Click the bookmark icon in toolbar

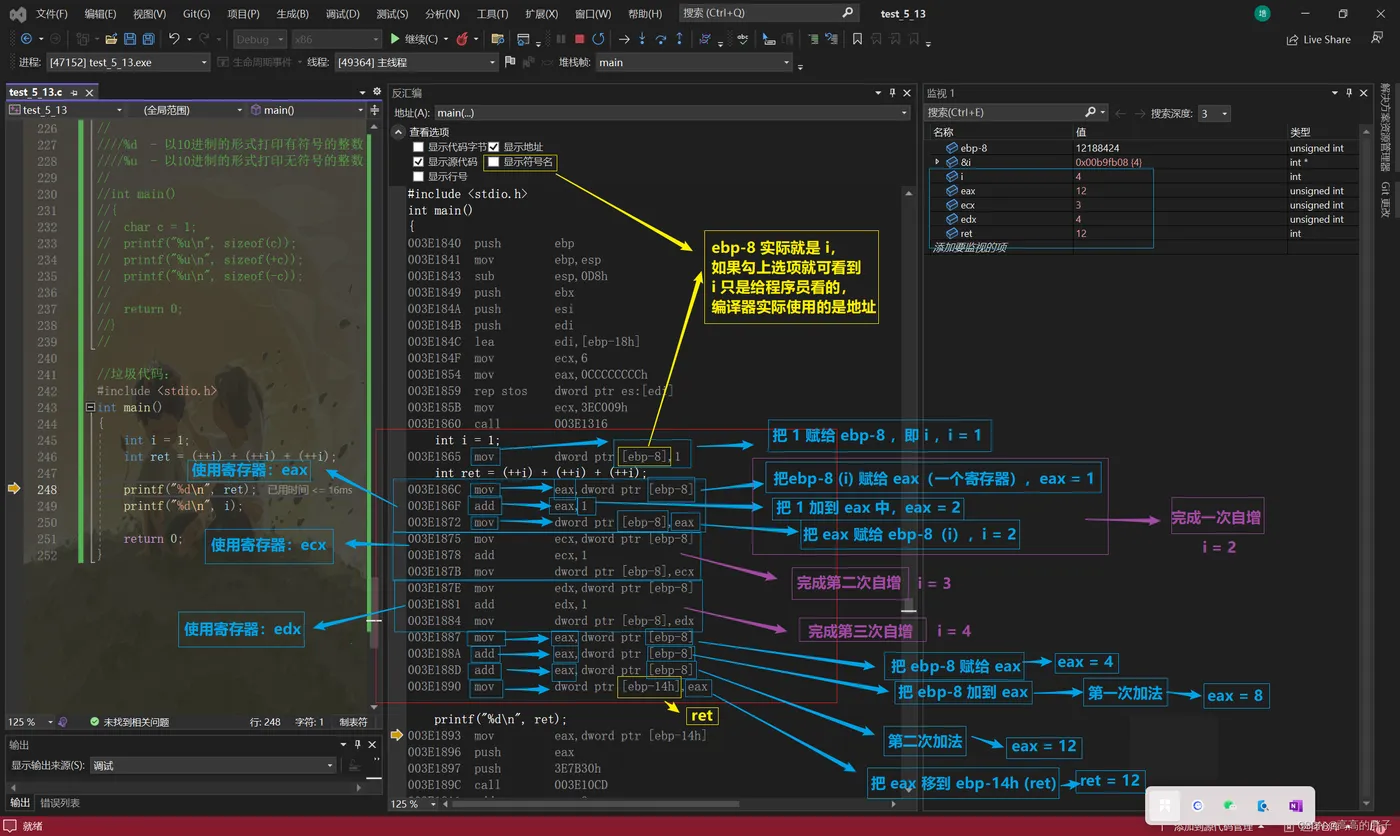pyautogui.click(x=857, y=39)
